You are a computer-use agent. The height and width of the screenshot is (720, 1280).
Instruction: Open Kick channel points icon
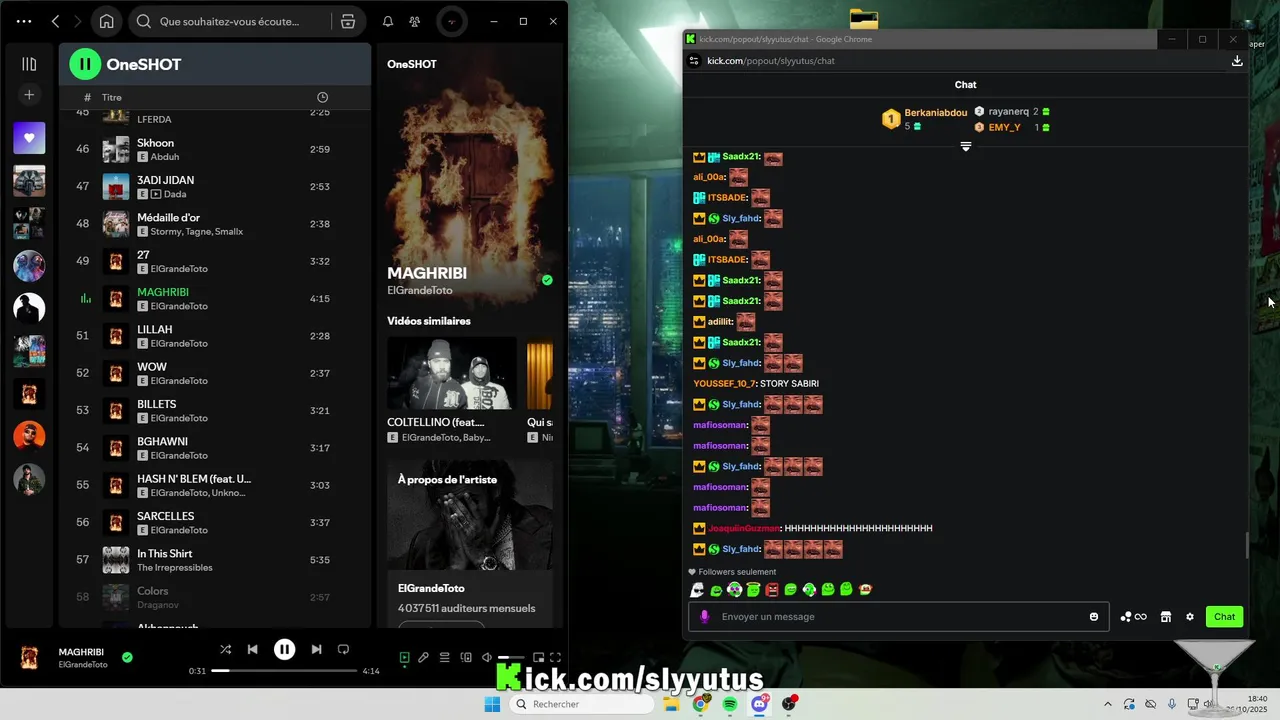coord(1133,617)
